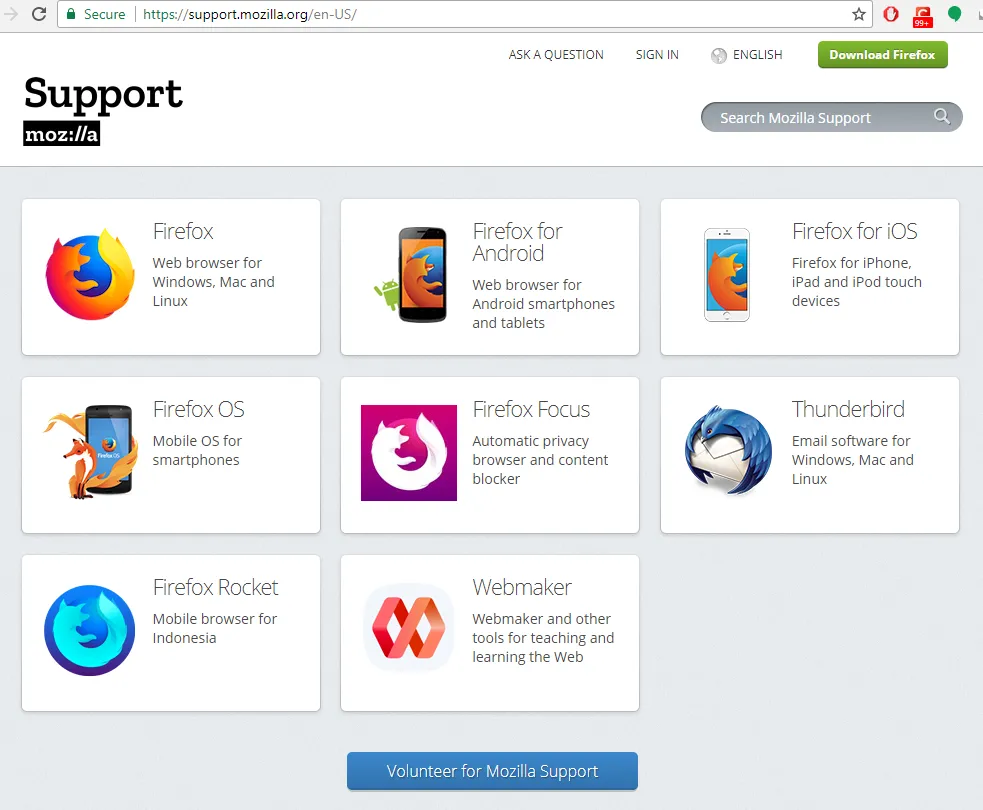Viewport: 983px width, 810px height.
Task: Click the address bar URL support.mozilla.org
Action: pos(248,14)
